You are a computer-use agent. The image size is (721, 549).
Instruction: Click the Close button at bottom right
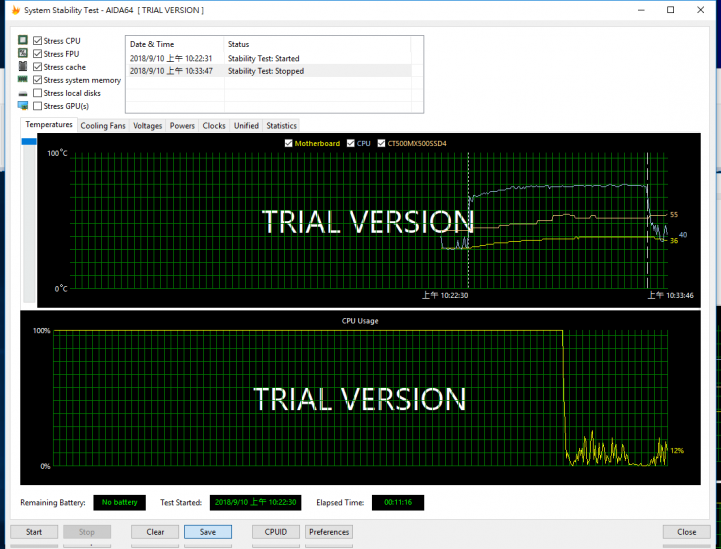(687, 532)
